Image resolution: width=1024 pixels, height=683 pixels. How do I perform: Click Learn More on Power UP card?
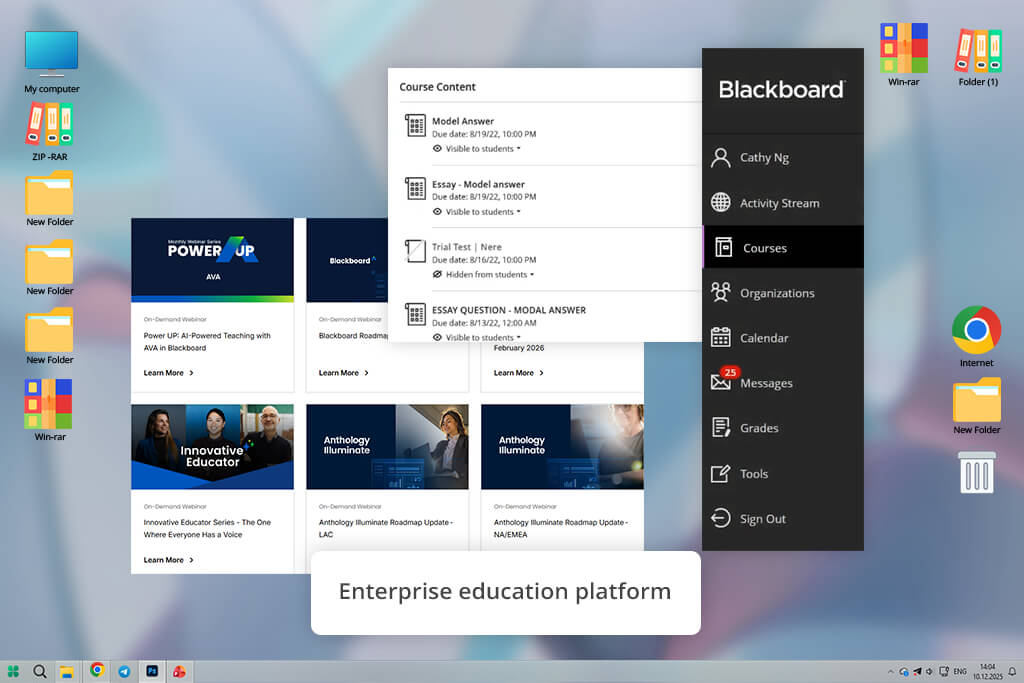(x=168, y=373)
